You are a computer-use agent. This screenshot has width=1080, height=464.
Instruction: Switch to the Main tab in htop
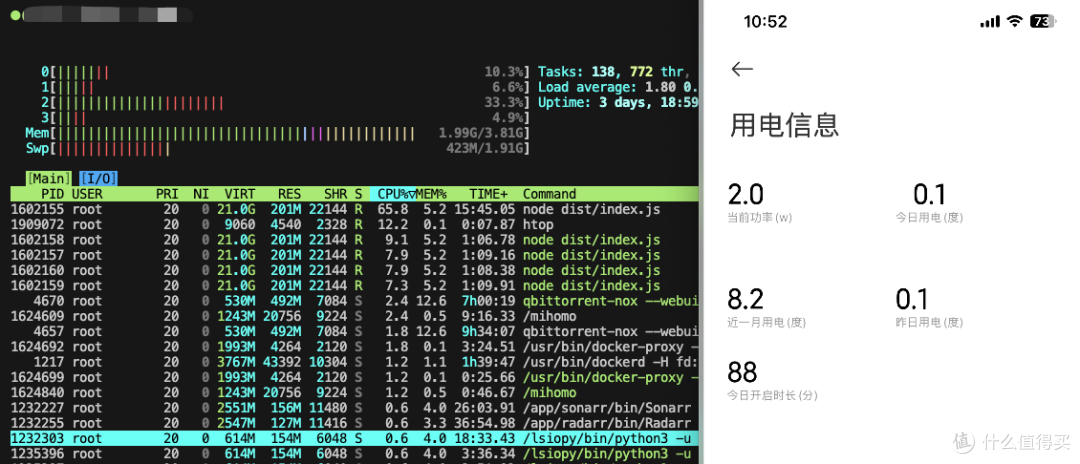(x=49, y=178)
